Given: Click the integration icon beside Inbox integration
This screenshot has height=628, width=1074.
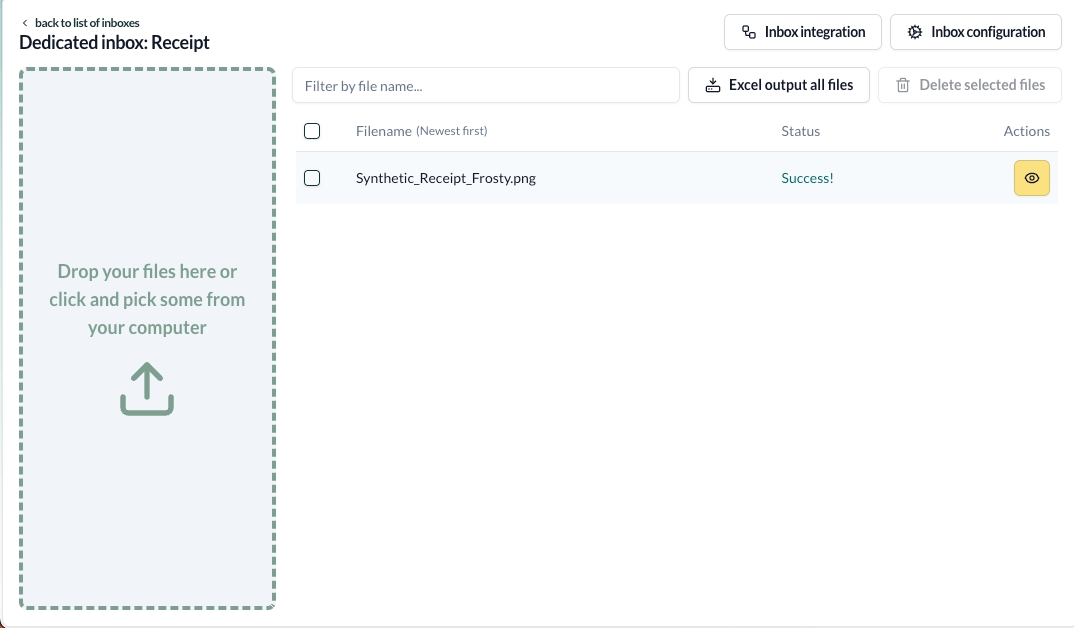Looking at the screenshot, I should coord(748,32).
